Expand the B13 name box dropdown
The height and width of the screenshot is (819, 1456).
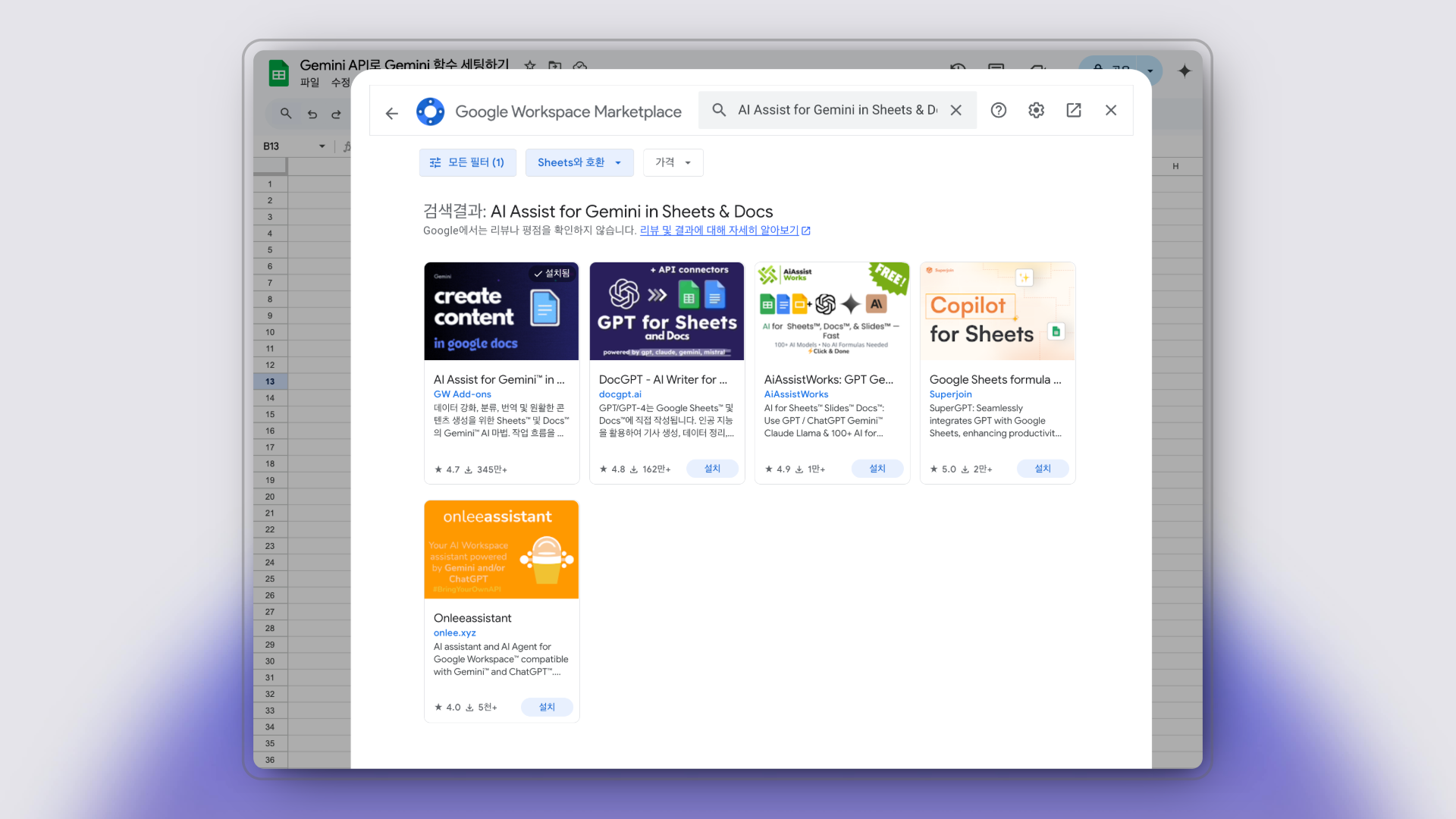pos(322,146)
